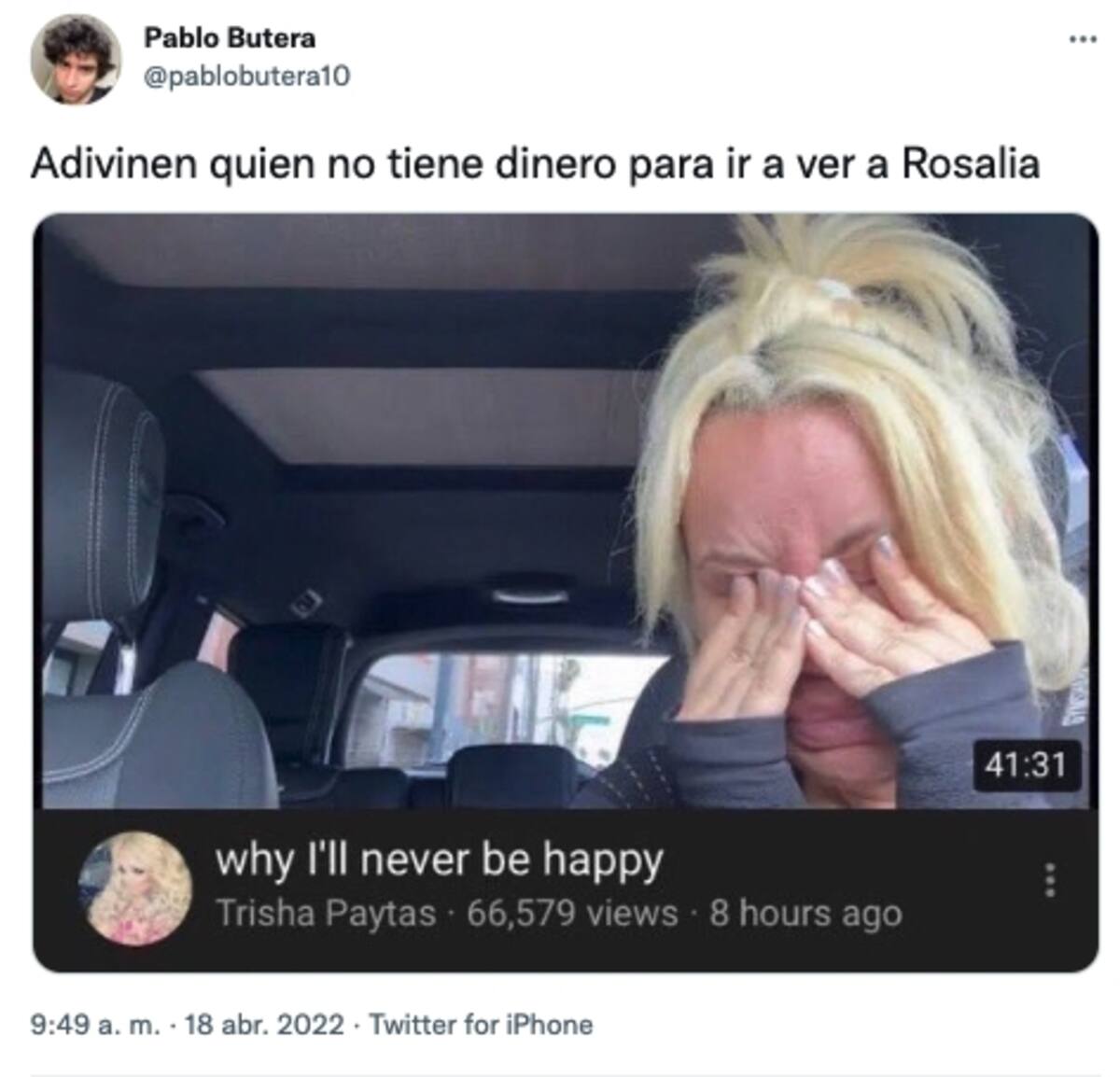The width and height of the screenshot is (1120, 1077).
Task: Open the video's vertical three-dot menu
Action: (1049, 879)
